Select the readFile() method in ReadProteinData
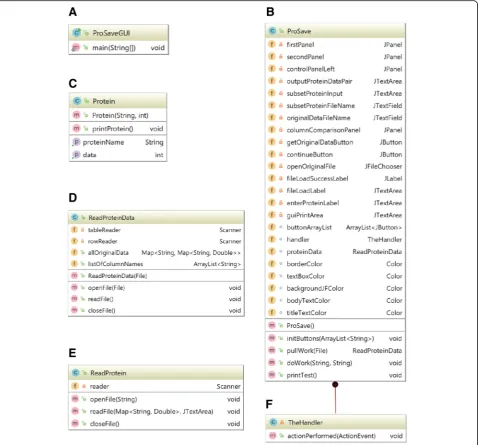This screenshot has height=445, width=486. coord(100,299)
